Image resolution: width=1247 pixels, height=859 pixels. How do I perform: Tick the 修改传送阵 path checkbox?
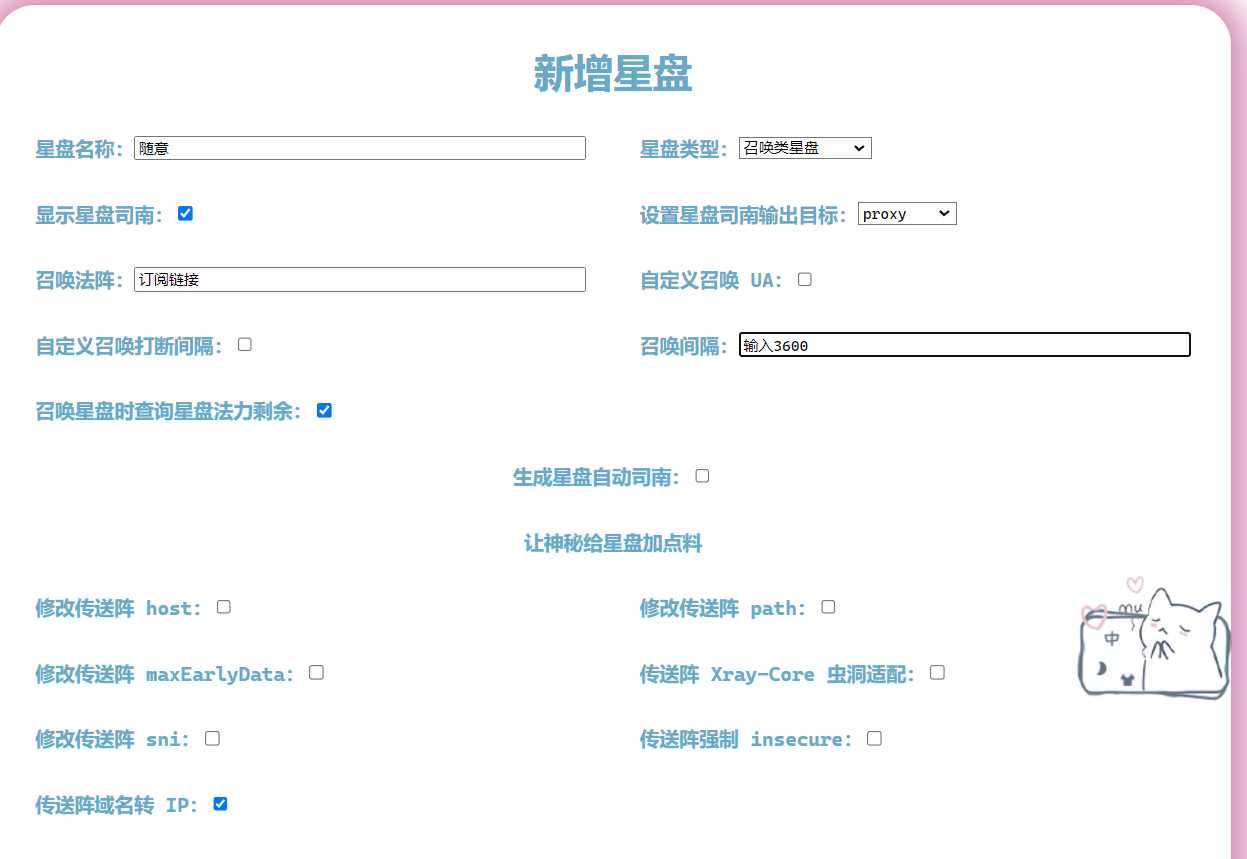(828, 607)
